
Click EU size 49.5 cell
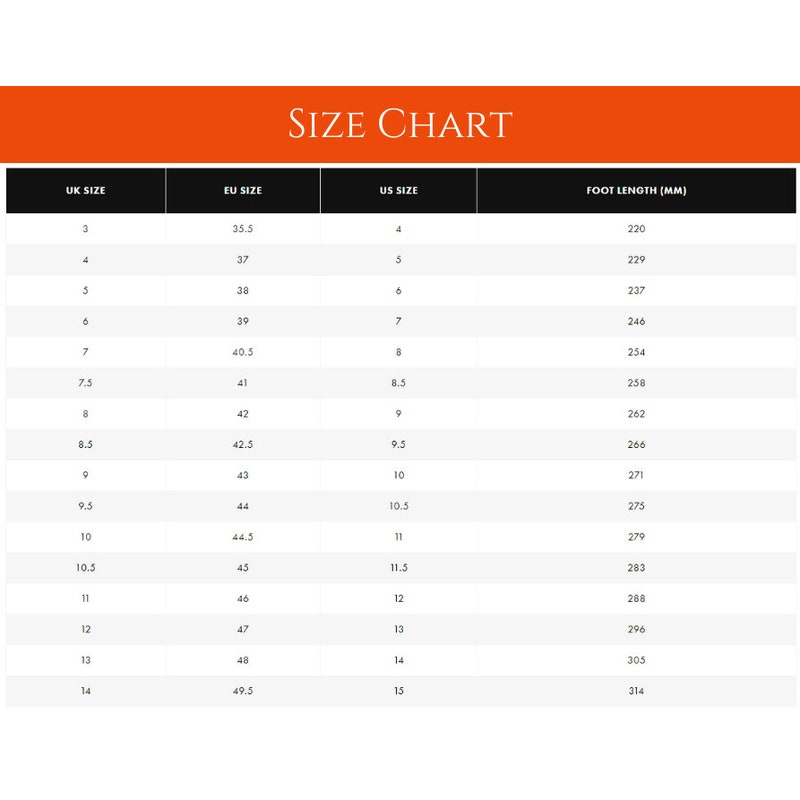[243, 691]
